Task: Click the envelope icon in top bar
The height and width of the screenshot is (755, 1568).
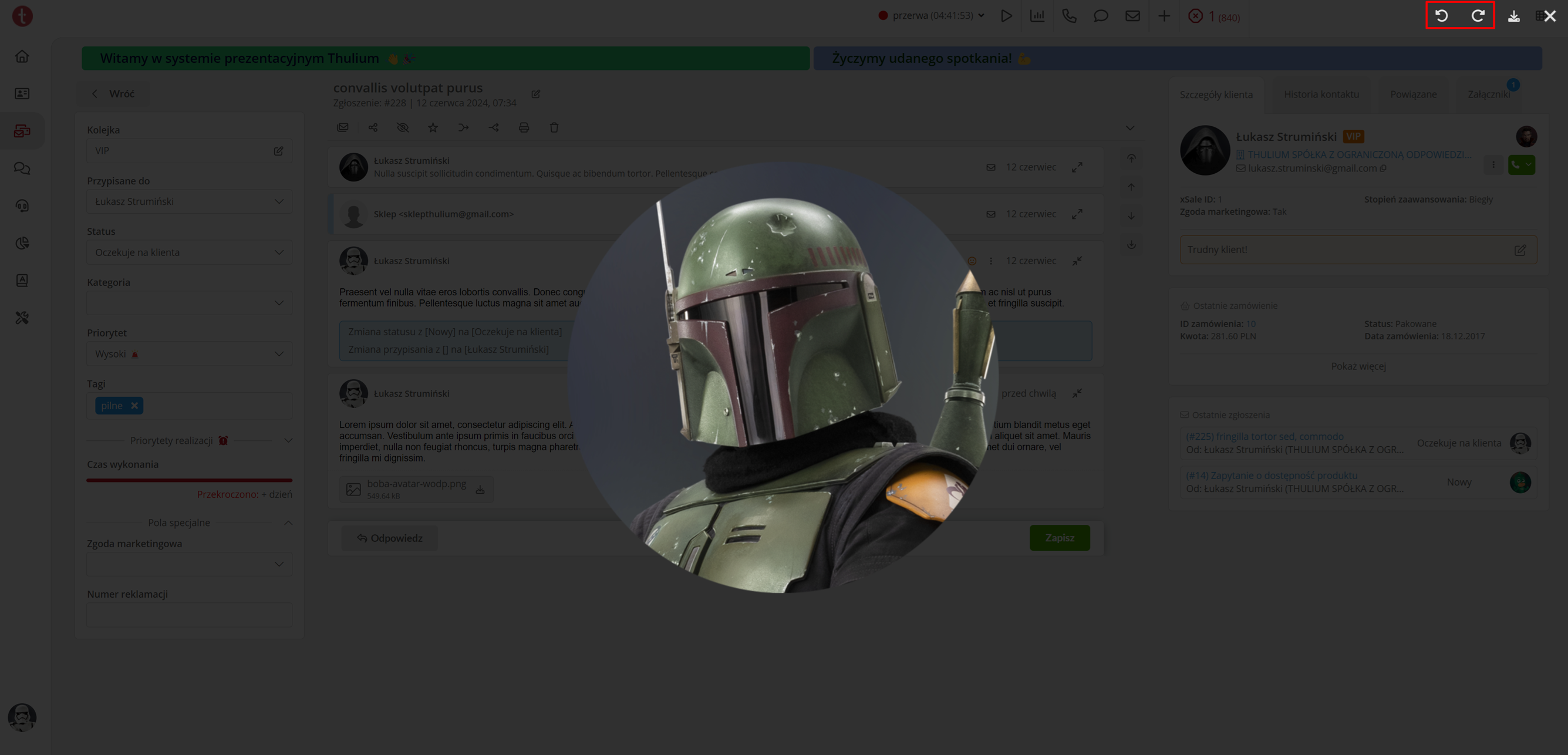Action: tap(1132, 16)
